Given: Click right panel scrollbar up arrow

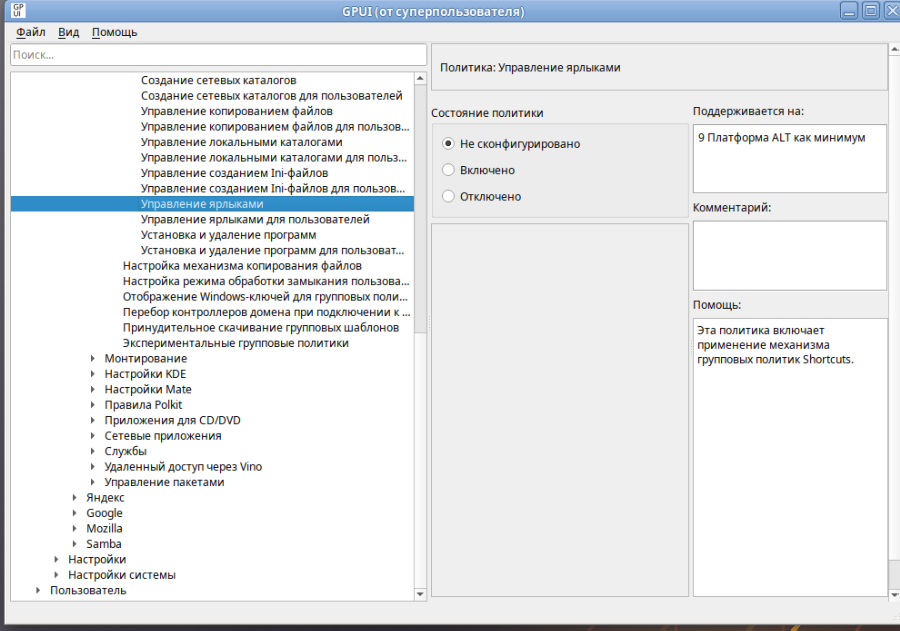Looking at the screenshot, I should pyautogui.click(x=894, y=50).
